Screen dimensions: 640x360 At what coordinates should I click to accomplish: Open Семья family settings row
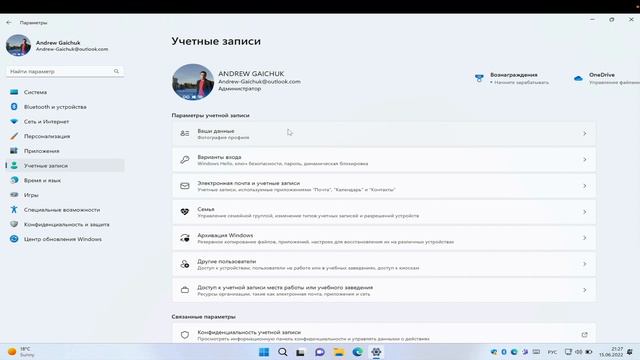point(384,212)
